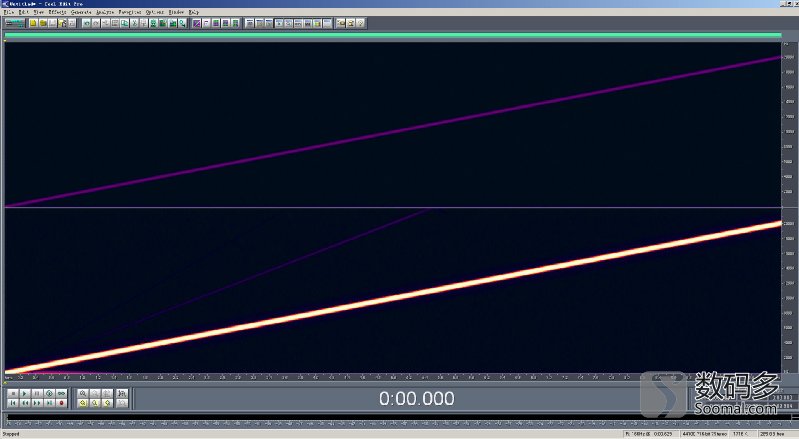Toggle spectral view icon in toolbar
799x439 pixels.
click(x=197, y=23)
